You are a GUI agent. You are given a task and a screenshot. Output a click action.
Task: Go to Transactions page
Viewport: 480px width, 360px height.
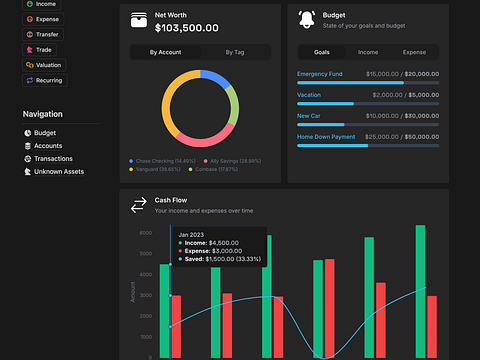coord(53,159)
